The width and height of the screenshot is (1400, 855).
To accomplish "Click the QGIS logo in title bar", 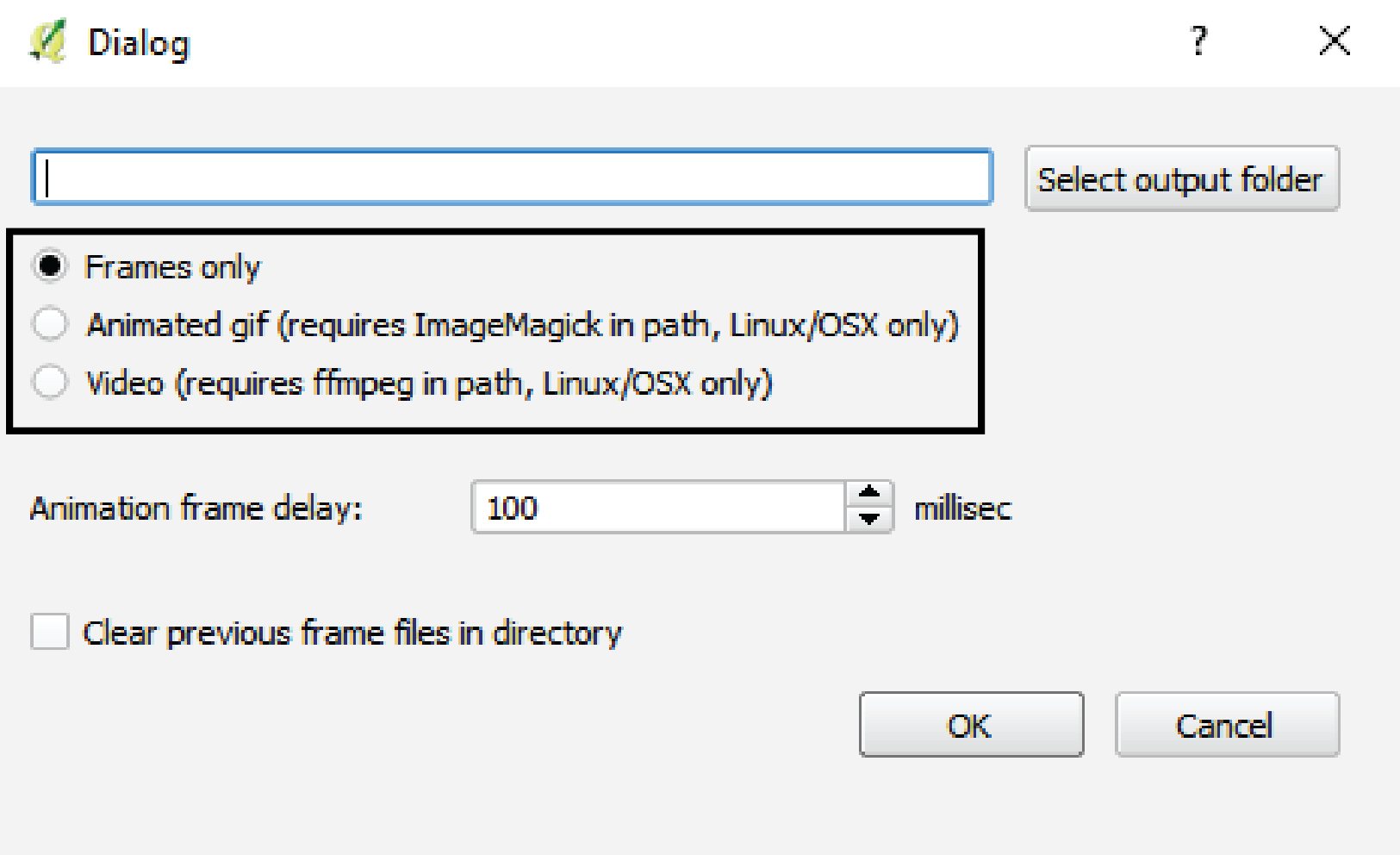I will point(47,42).
